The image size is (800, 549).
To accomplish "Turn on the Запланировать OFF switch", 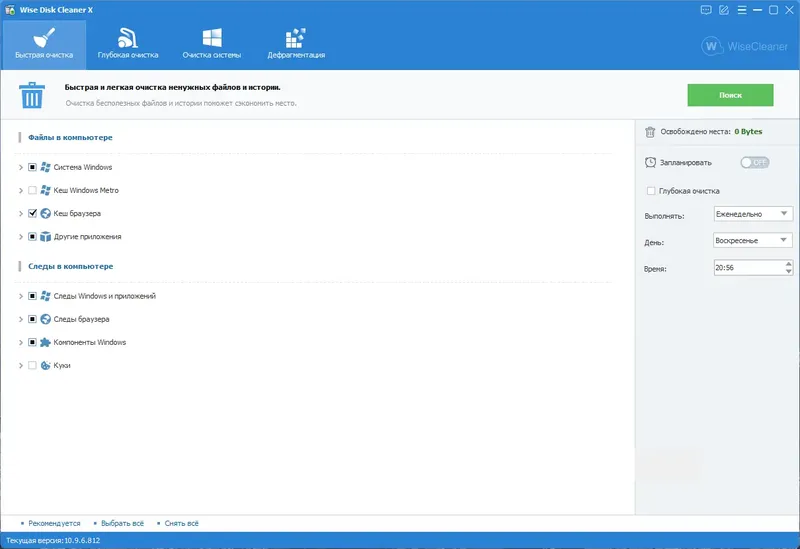I will coord(755,162).
